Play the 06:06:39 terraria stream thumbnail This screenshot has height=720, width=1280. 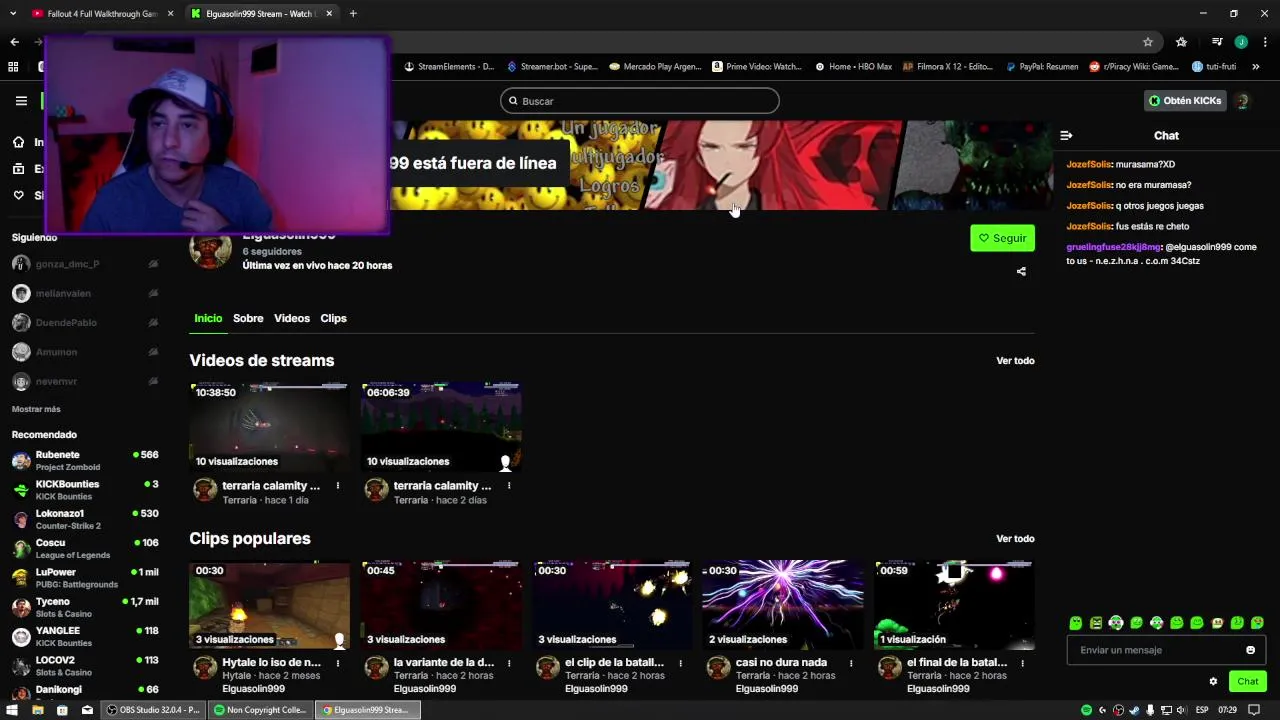[x=441, y=427]
